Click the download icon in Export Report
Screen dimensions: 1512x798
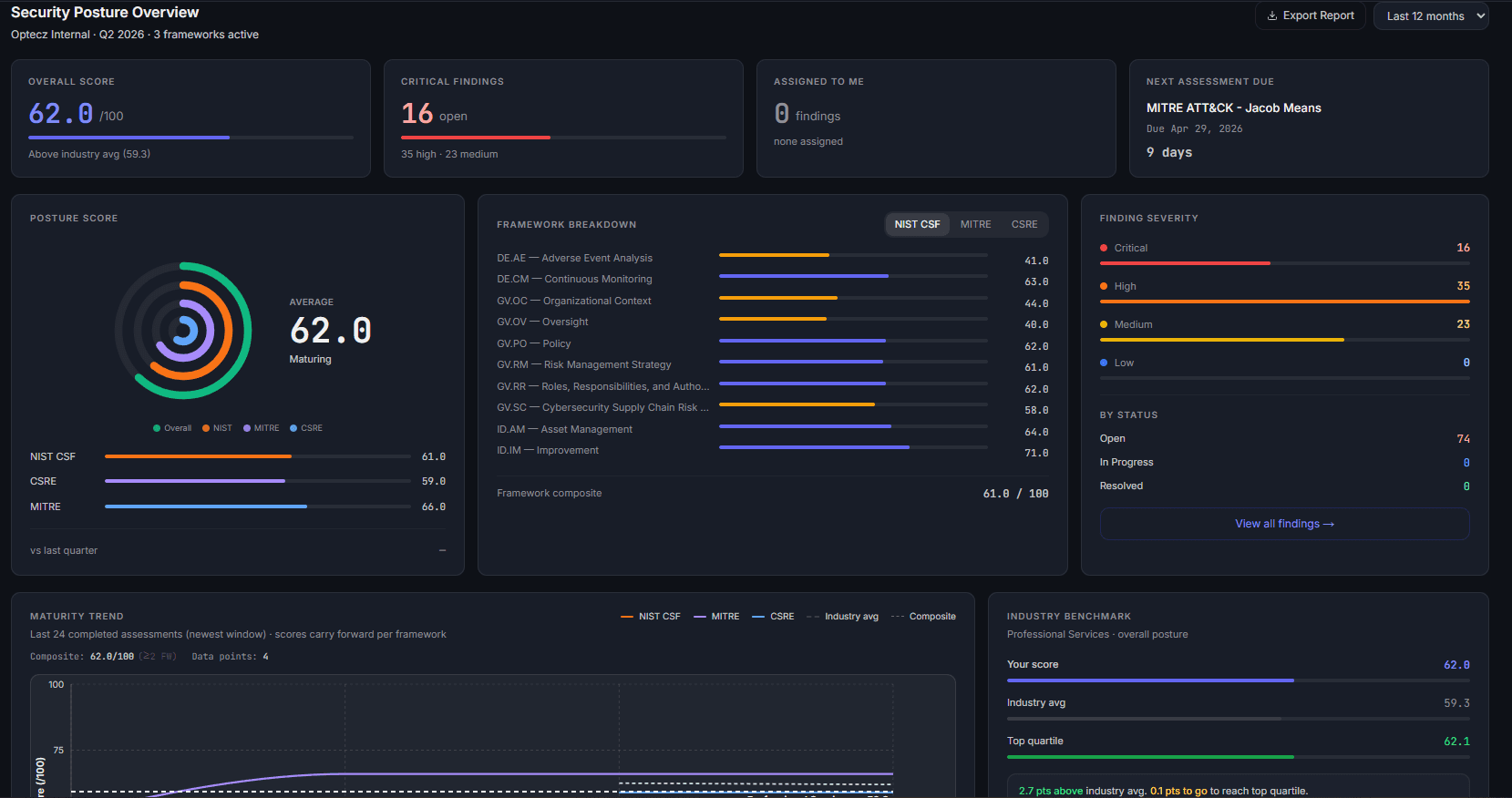click(x=1272, y=15)
